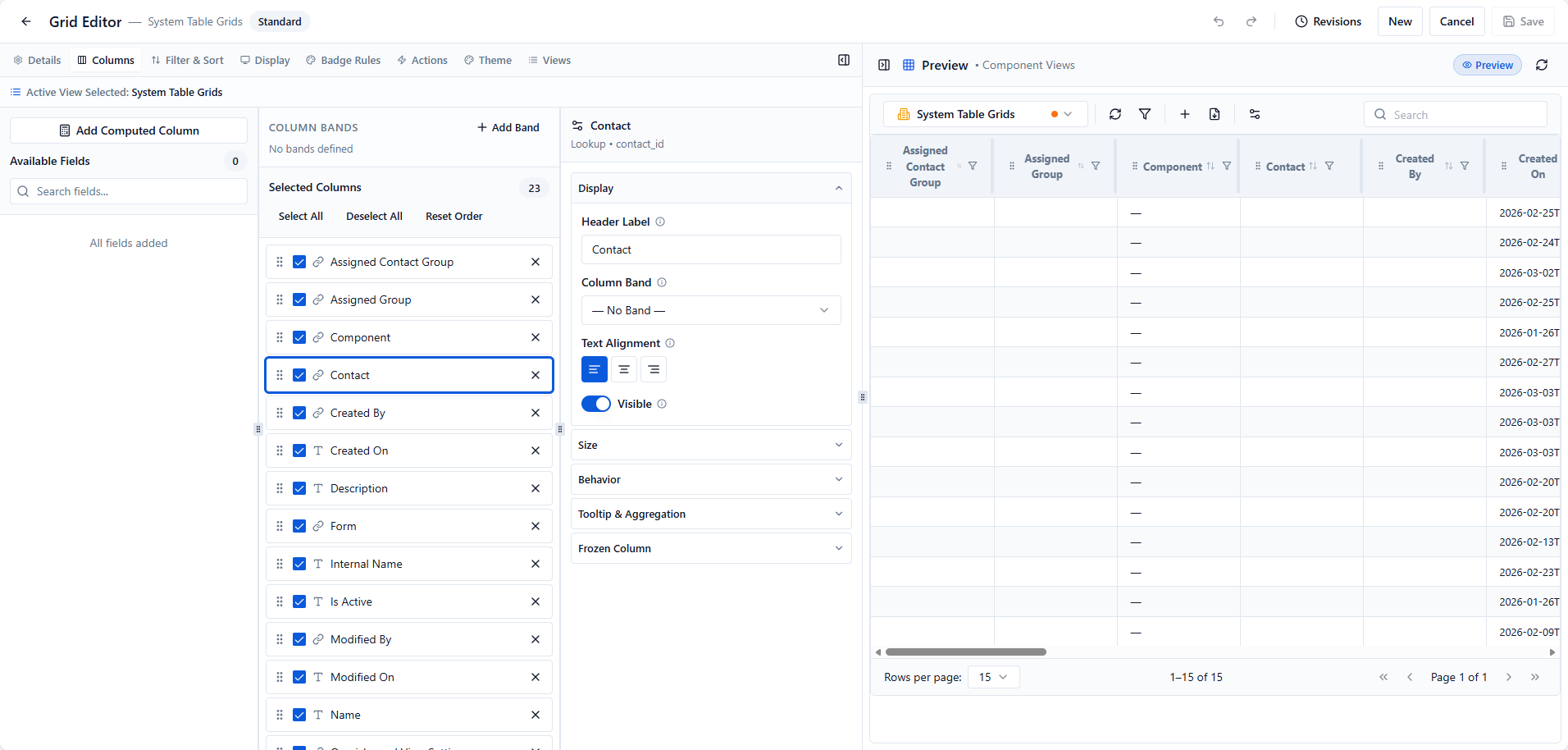Switch to the Theme tab
Viewport: 1568px width, 750px height.
tap(488, 60)
